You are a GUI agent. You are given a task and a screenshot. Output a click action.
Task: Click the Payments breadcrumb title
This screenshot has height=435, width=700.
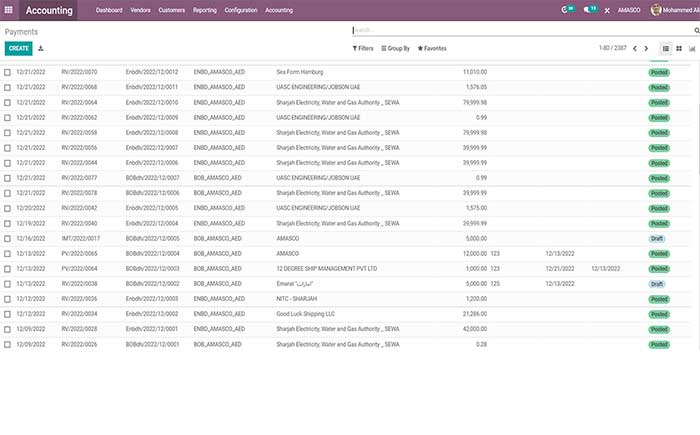[21, 32]
